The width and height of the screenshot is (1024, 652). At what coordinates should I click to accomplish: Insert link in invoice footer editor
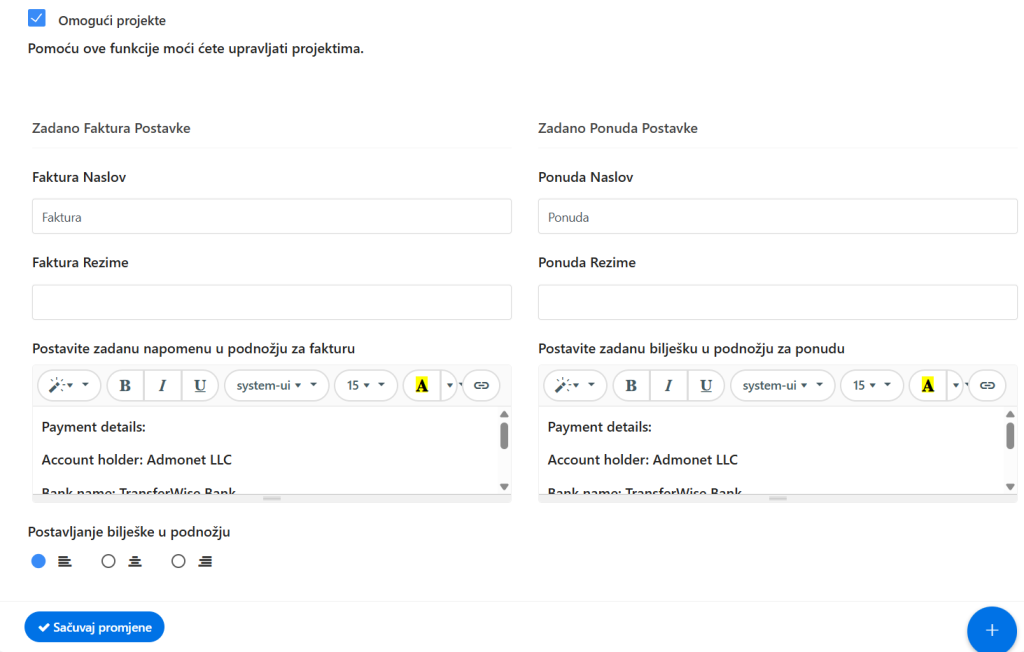[x=481, y=385]
